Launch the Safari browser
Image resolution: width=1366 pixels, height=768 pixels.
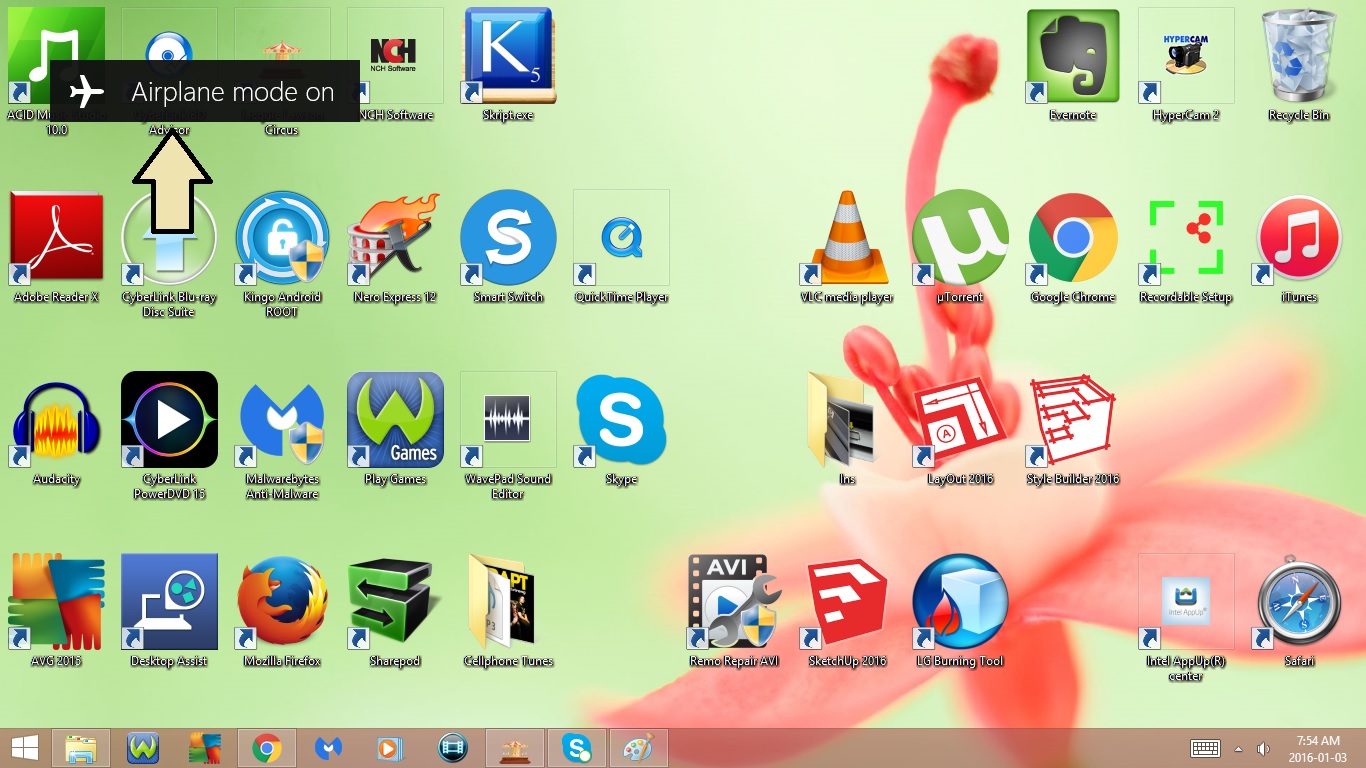click(x=1297, y=600)
